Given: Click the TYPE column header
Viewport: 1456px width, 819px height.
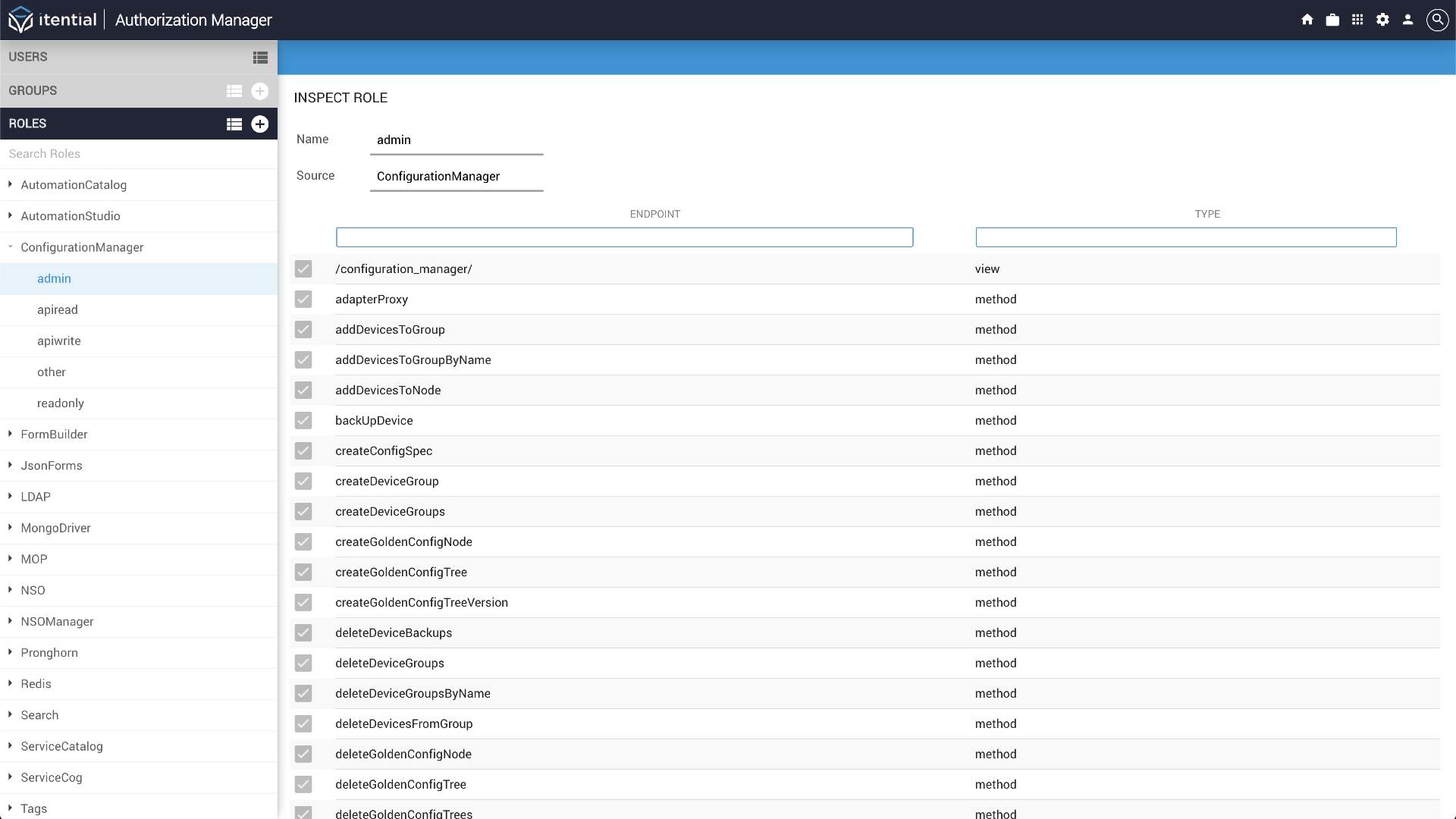Looking at the screenshot, I should click(x=1207, y=215).
